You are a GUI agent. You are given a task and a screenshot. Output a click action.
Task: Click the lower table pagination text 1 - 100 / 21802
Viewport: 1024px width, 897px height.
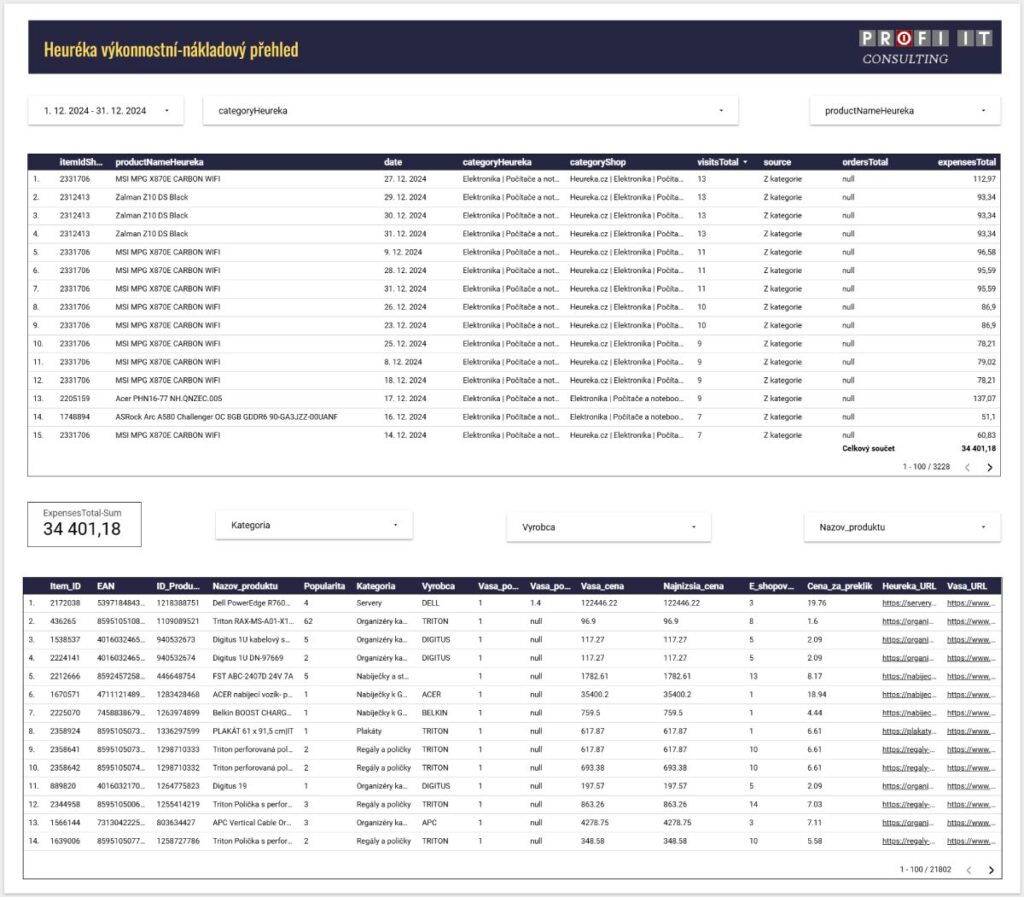[x=925, y=870]
